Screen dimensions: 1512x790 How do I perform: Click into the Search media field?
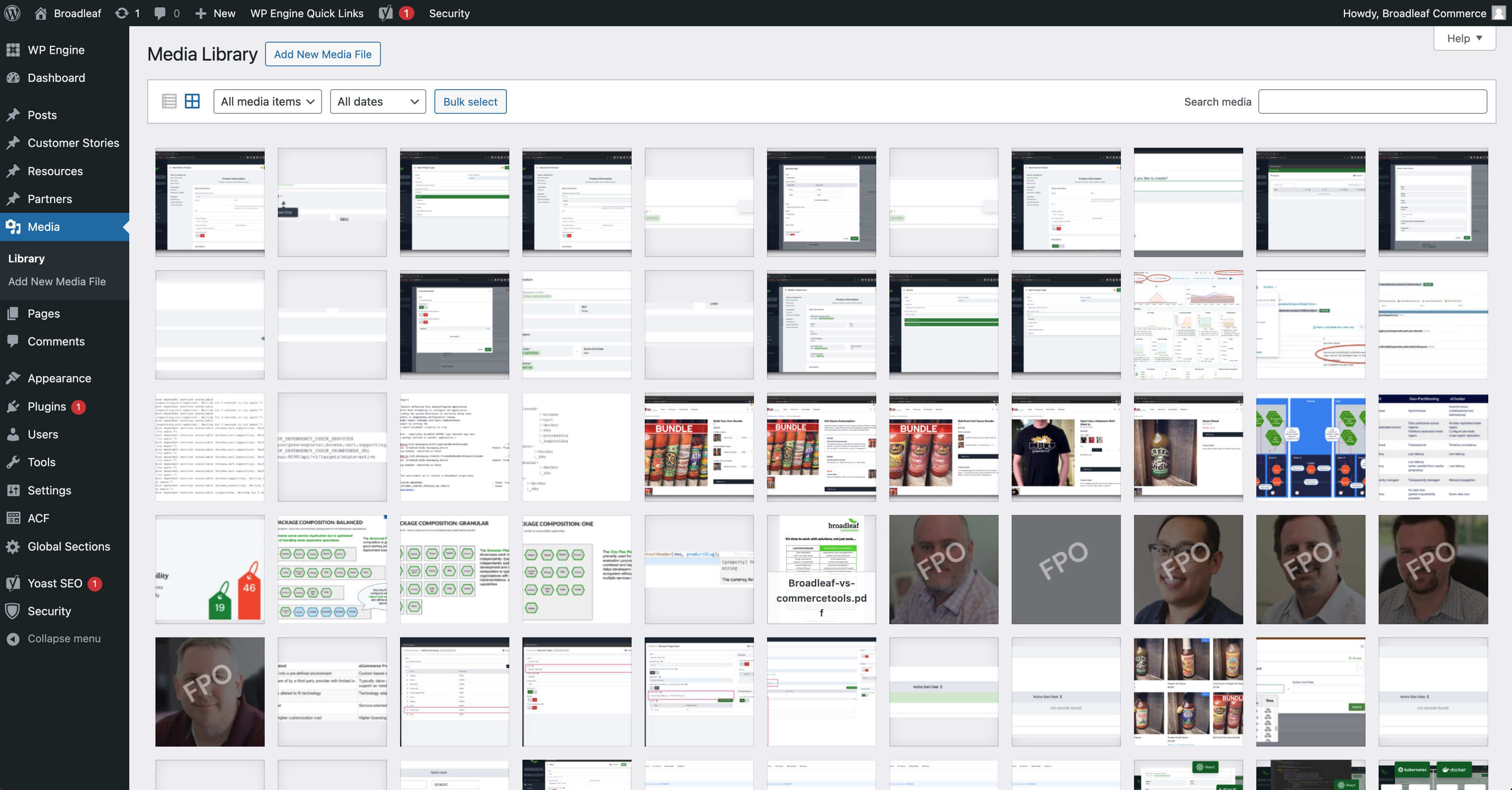tap(1372, 101)
